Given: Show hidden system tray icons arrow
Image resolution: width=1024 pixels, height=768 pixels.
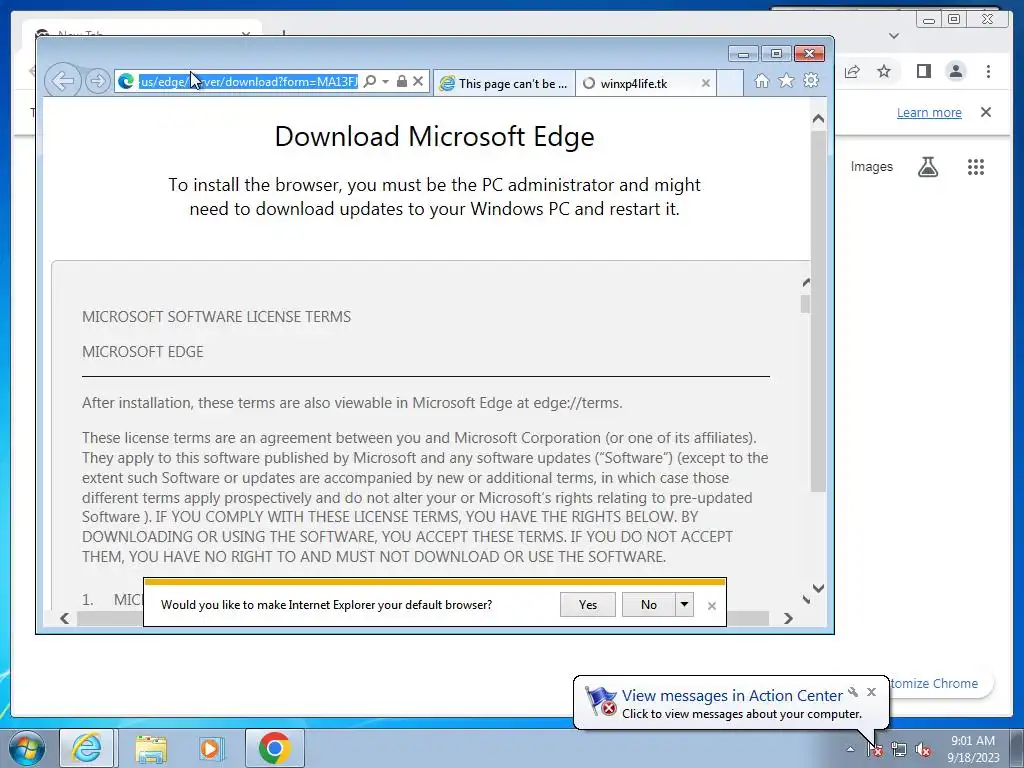Looking at the screenshot, I should point(850,749).
